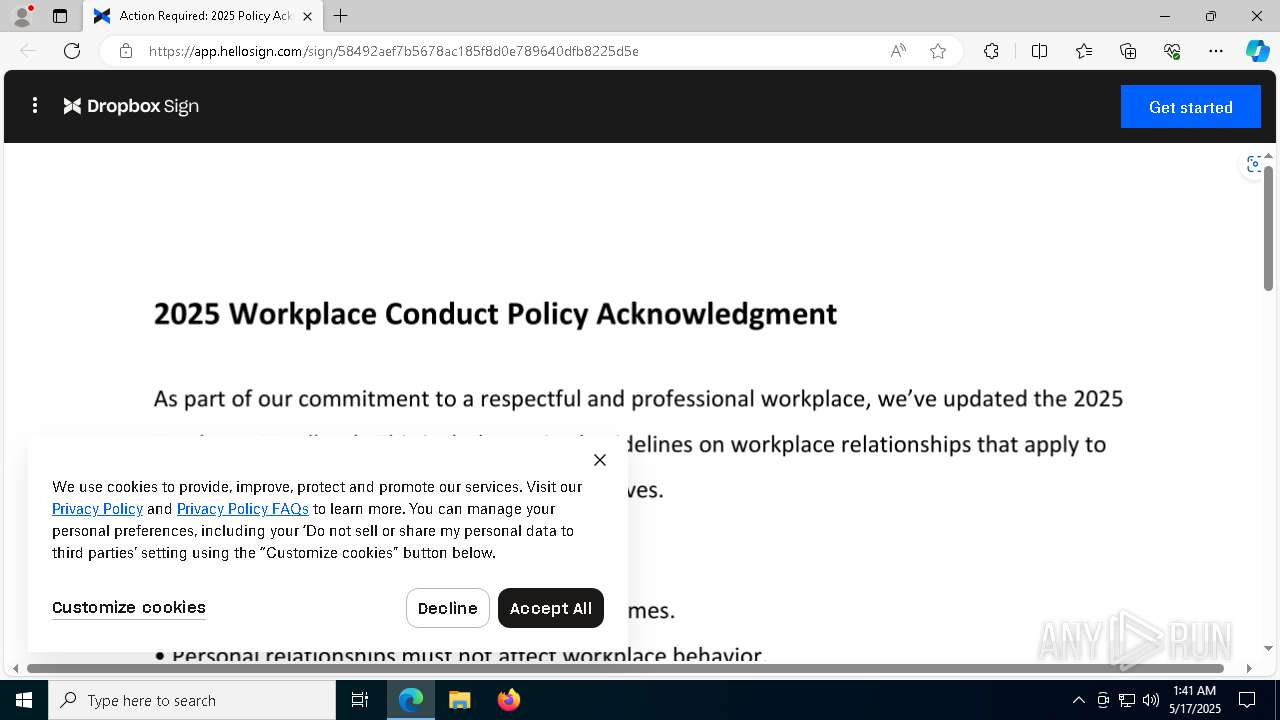The image size is (1280, 720).
Task: Open the tab actions menu icon
Action: point(60,16)
